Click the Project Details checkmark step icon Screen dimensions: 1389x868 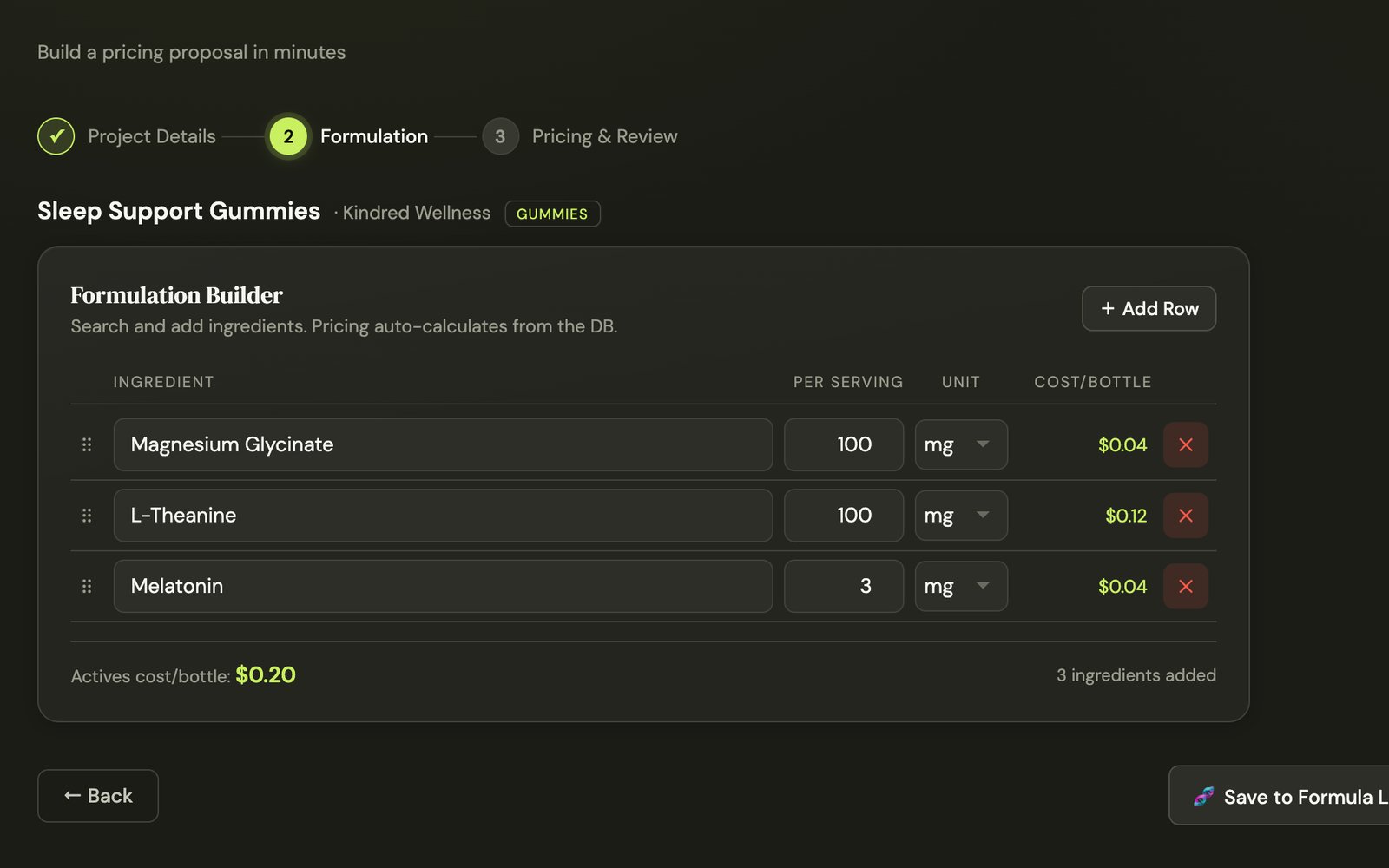click(56, 136)
